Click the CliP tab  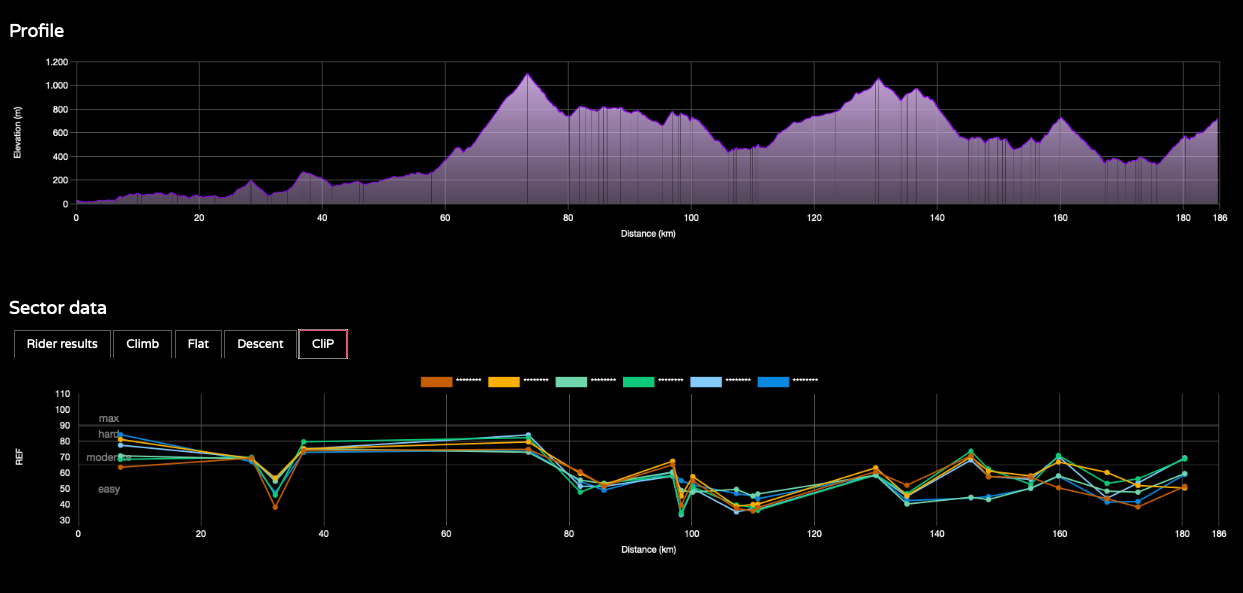coord(323,344)
